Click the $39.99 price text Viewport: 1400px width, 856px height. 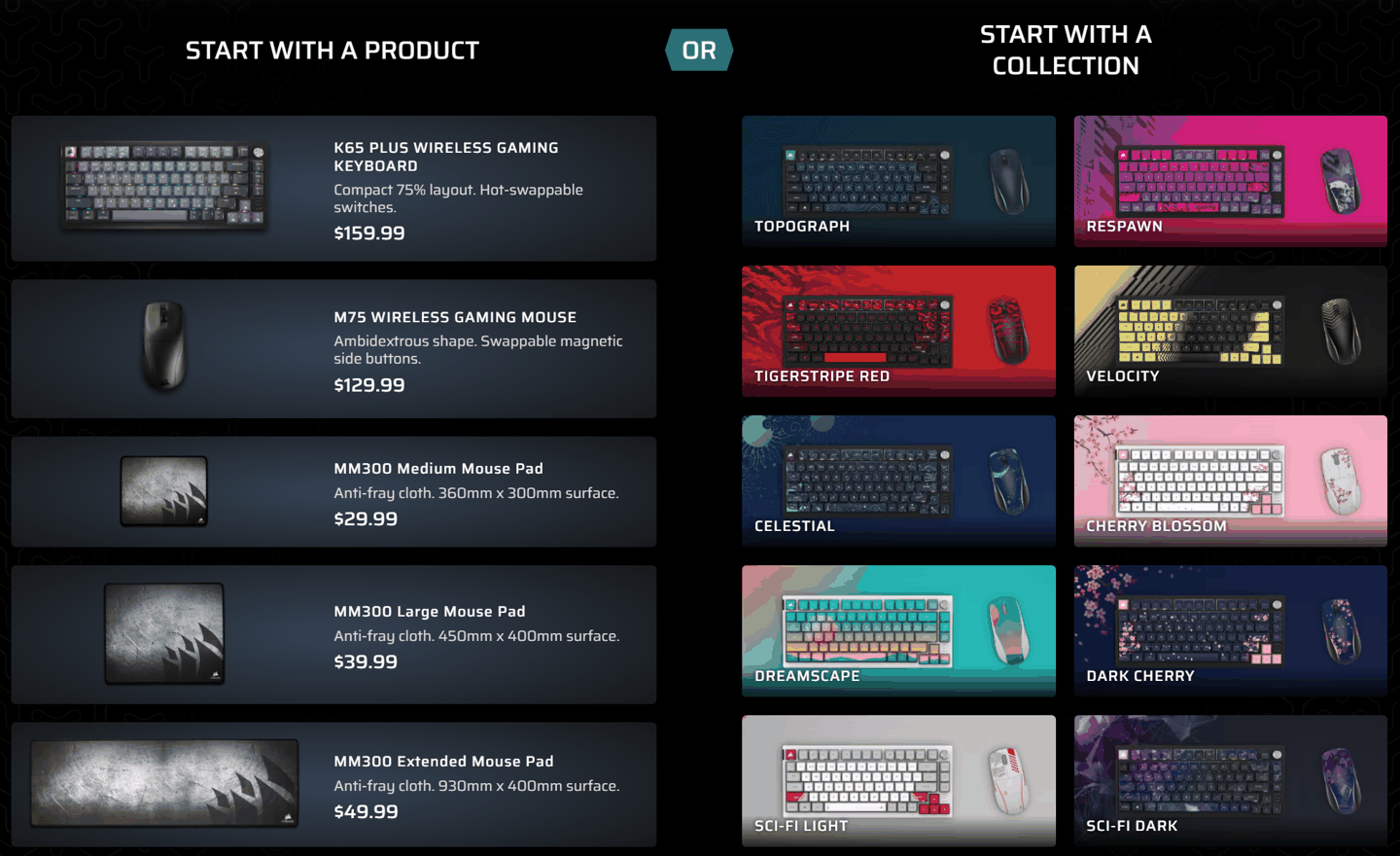pyautogui.click(x=366, y=662)
